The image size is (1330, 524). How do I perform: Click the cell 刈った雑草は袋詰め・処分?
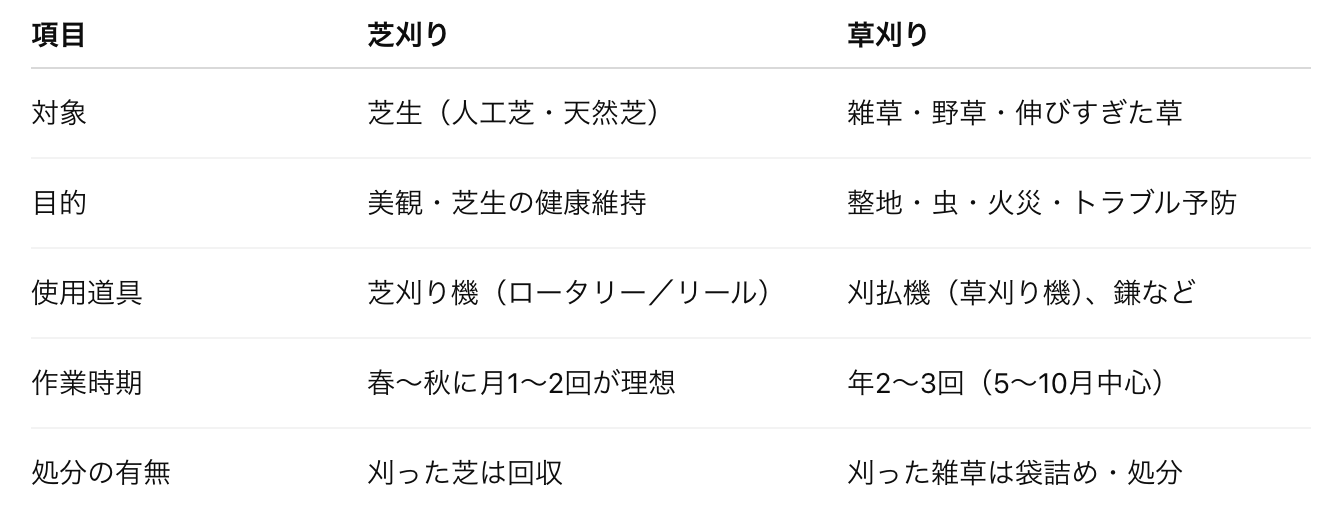click(1015, 472)
